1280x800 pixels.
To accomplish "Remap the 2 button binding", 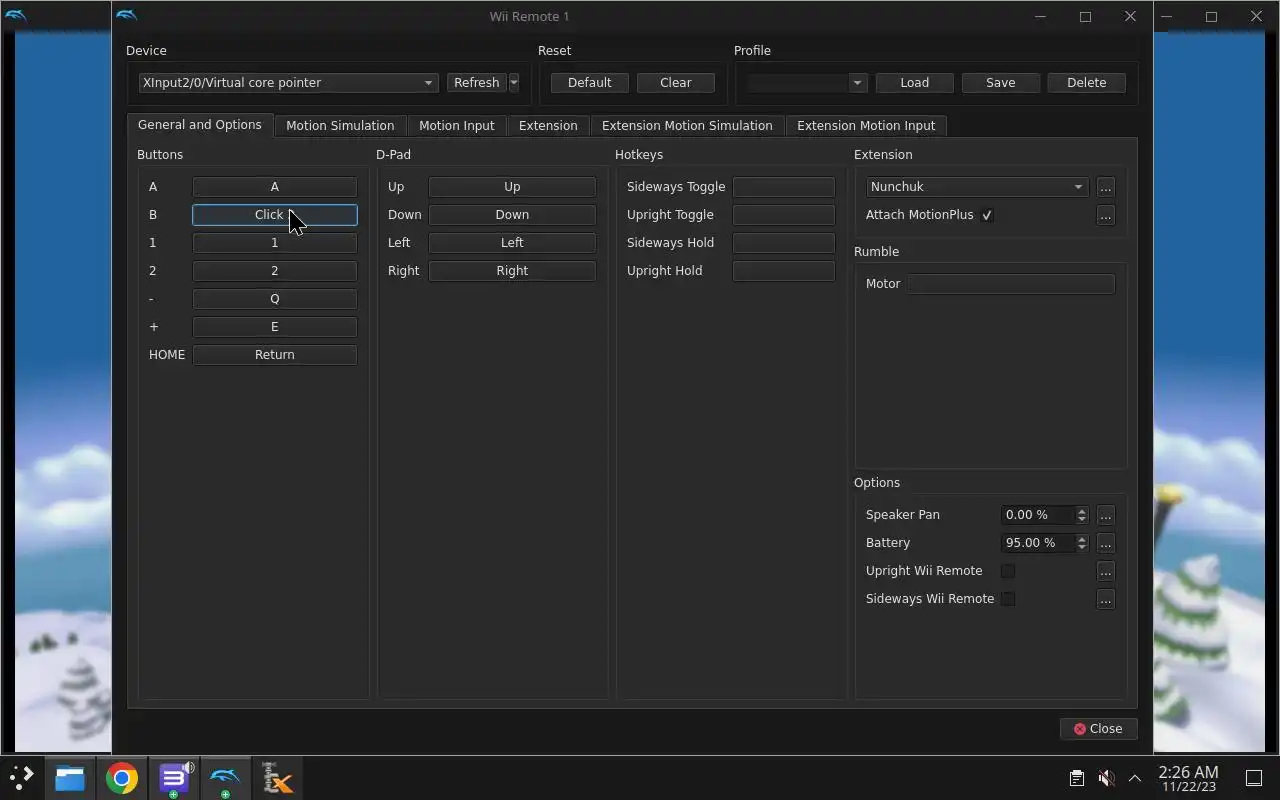I will 274,271.
